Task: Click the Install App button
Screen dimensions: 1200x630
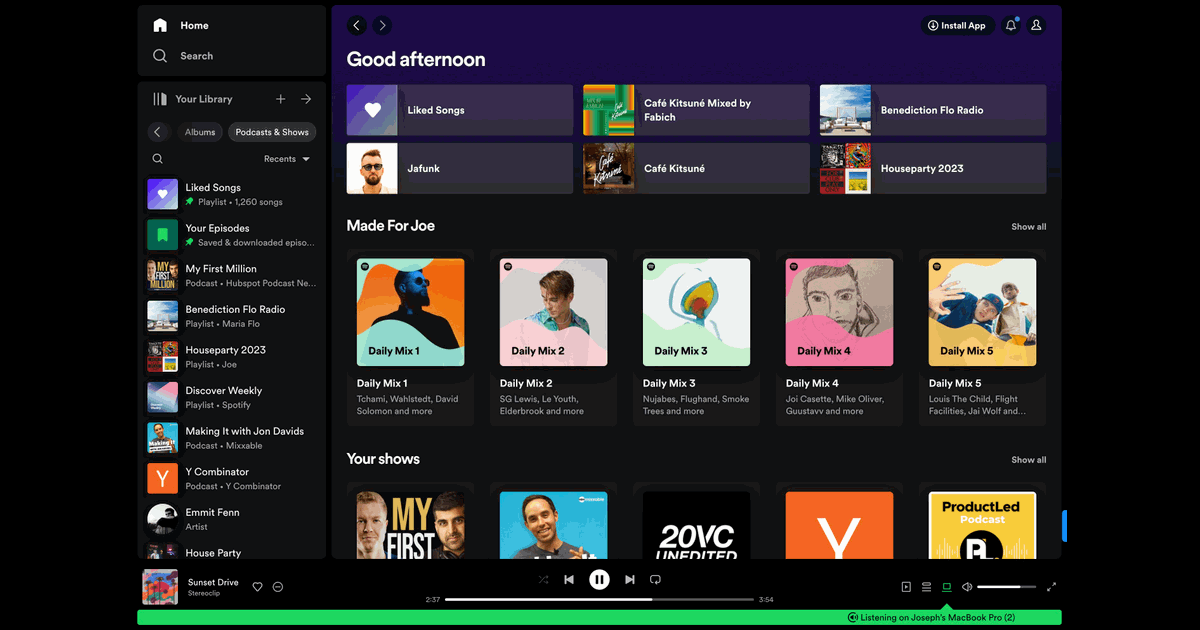Action: tap(957, 25)
